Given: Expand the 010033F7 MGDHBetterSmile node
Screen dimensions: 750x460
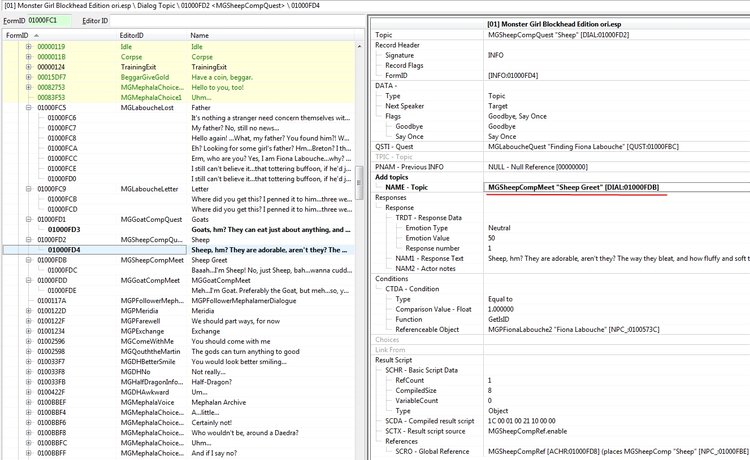Looking at the screenshot, I should tap(28, 361).
